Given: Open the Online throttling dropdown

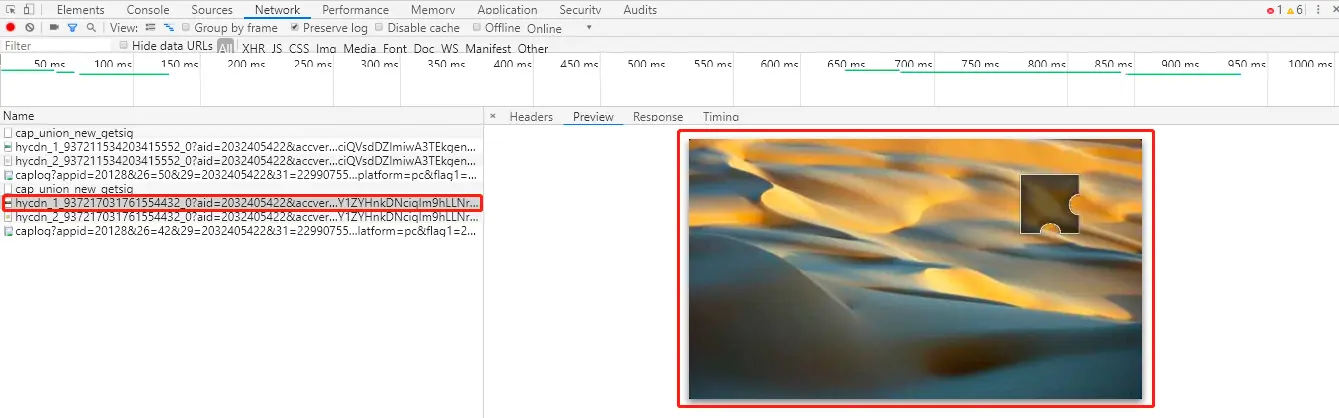Looking at the screenshot, I should pyautogui.click(x=560, y=28).
